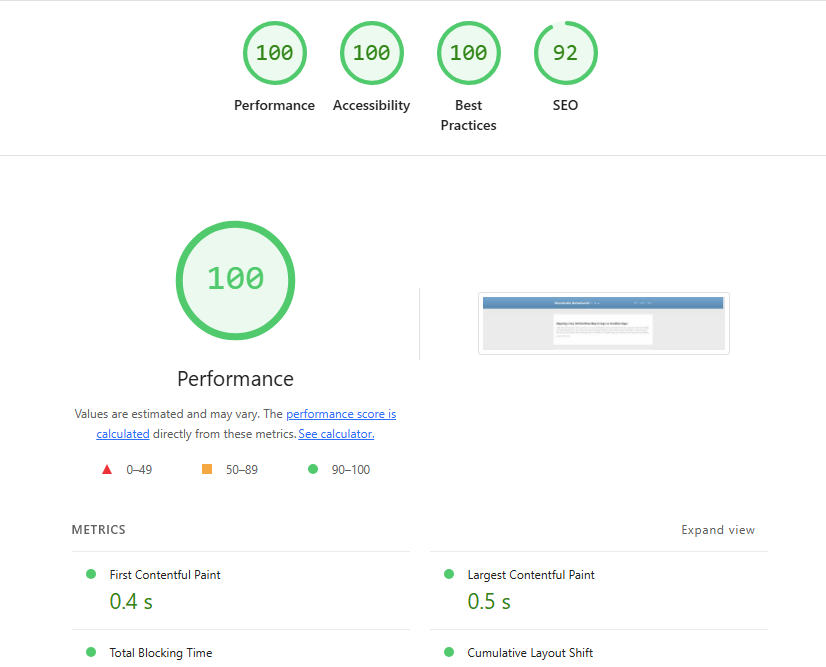
Task: Toggle the Expand view option for metrics
Action: click(x=718, y=529)
